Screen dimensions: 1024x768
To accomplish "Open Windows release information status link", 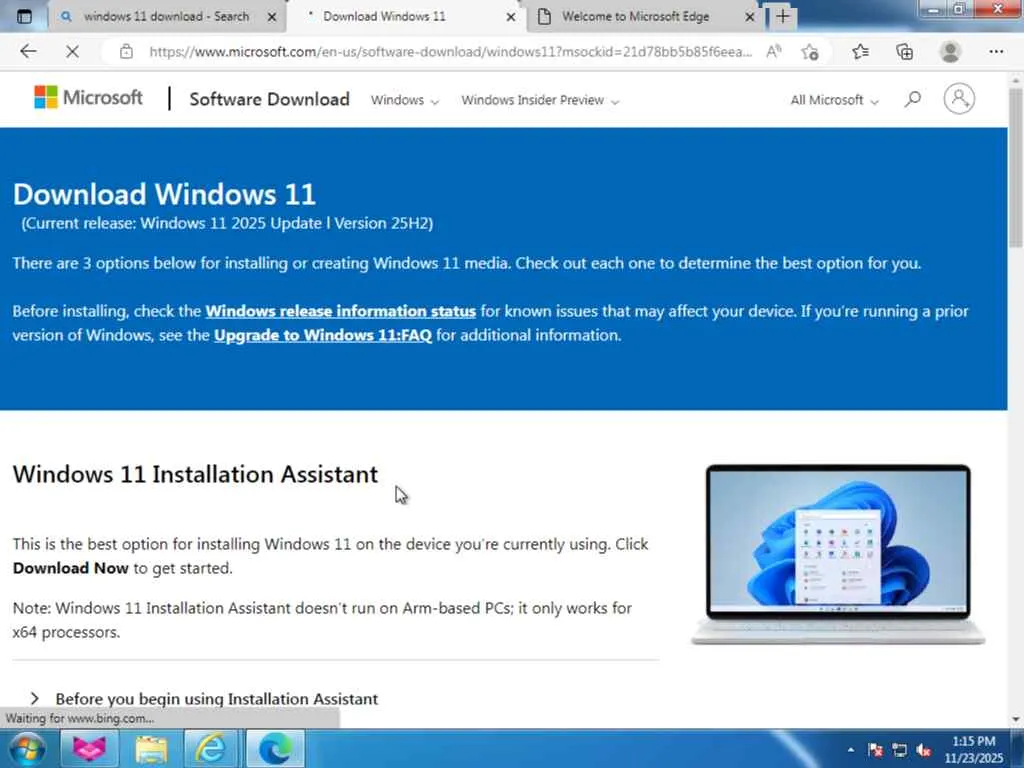I will click(340, 311).
